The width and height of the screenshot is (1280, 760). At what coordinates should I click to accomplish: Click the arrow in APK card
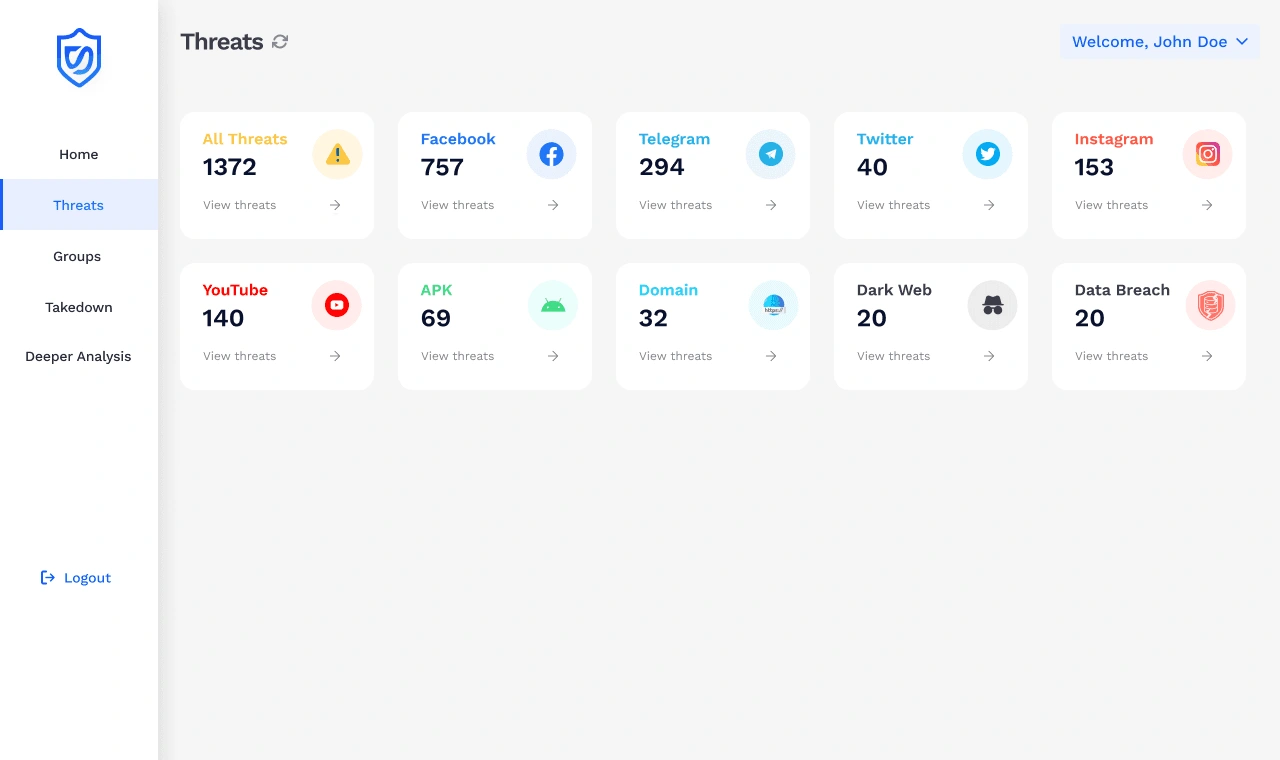pos(553,356)
